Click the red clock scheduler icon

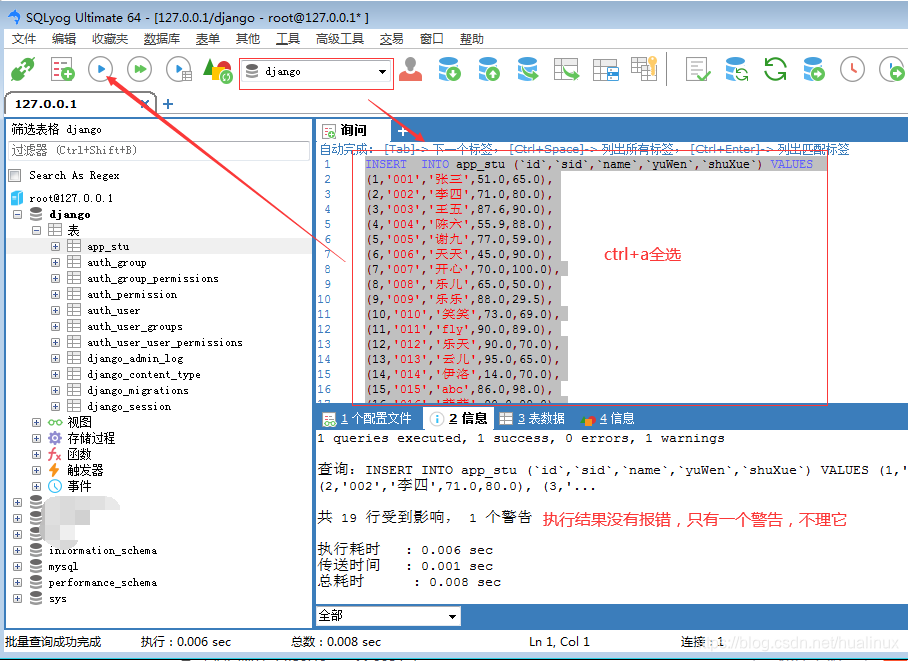coord(852,69)
